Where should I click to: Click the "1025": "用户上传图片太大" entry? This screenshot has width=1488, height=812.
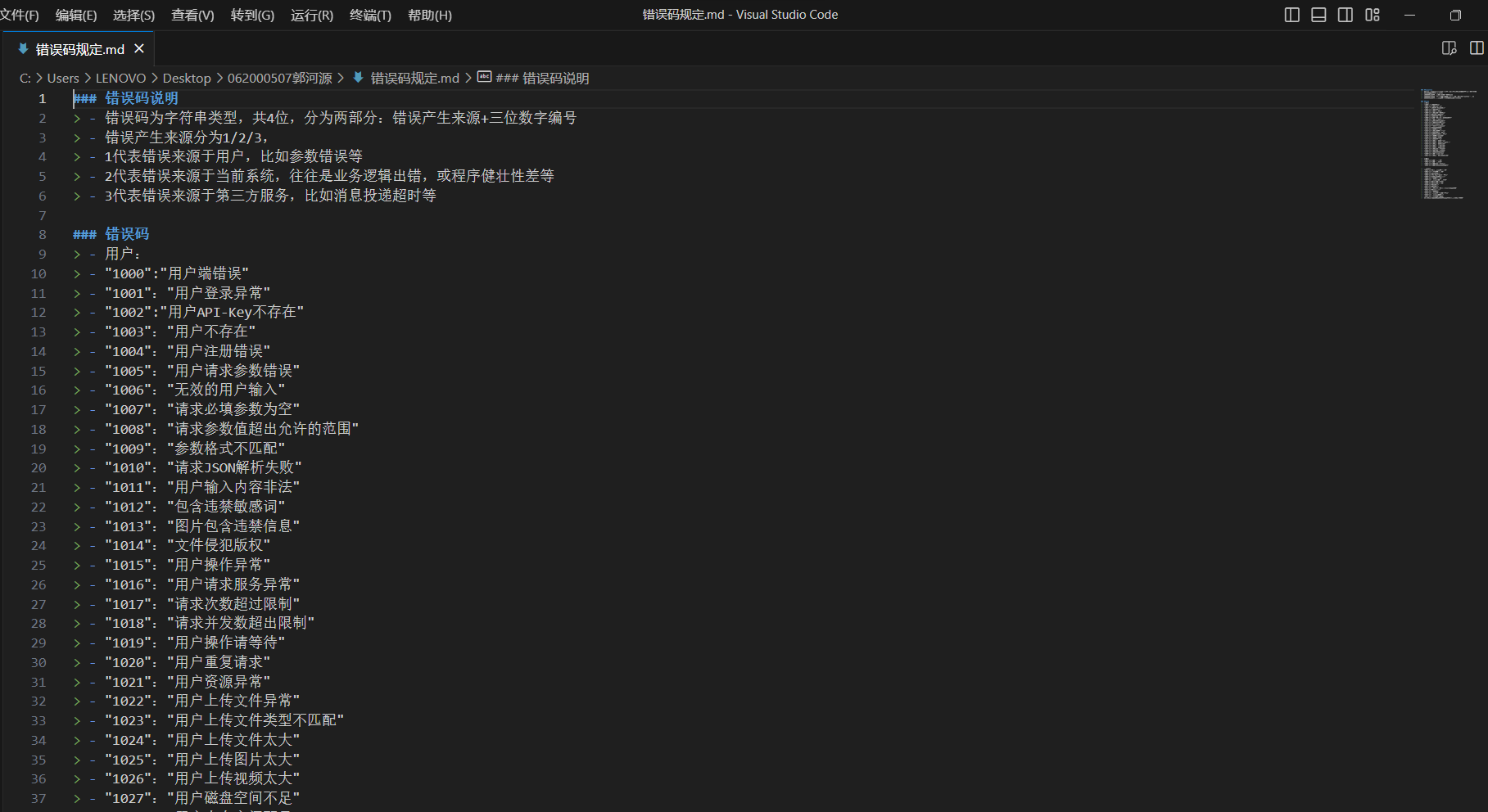(202, 760)
